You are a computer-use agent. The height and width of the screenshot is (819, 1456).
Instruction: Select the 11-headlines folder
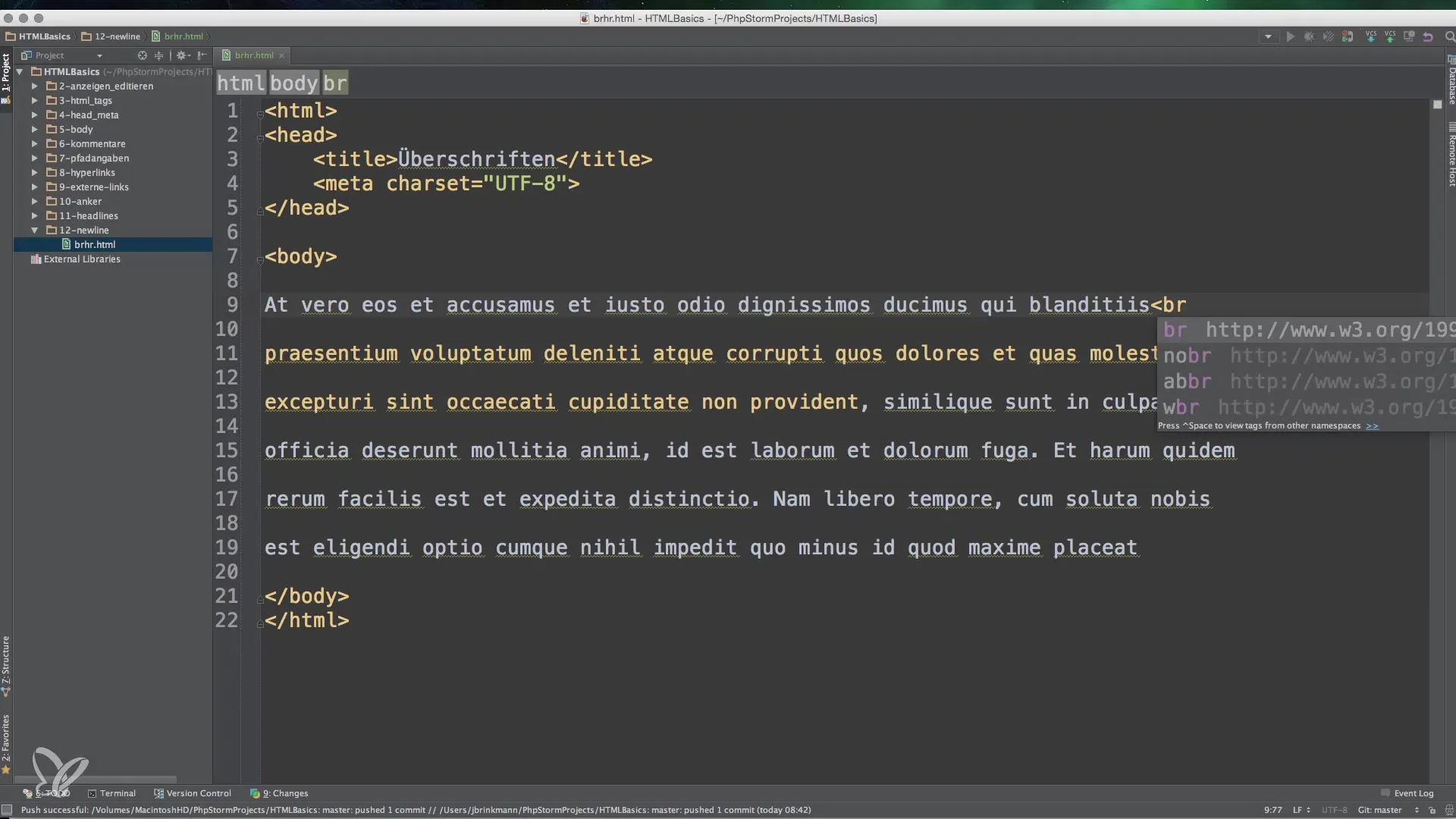pos(82,216)
